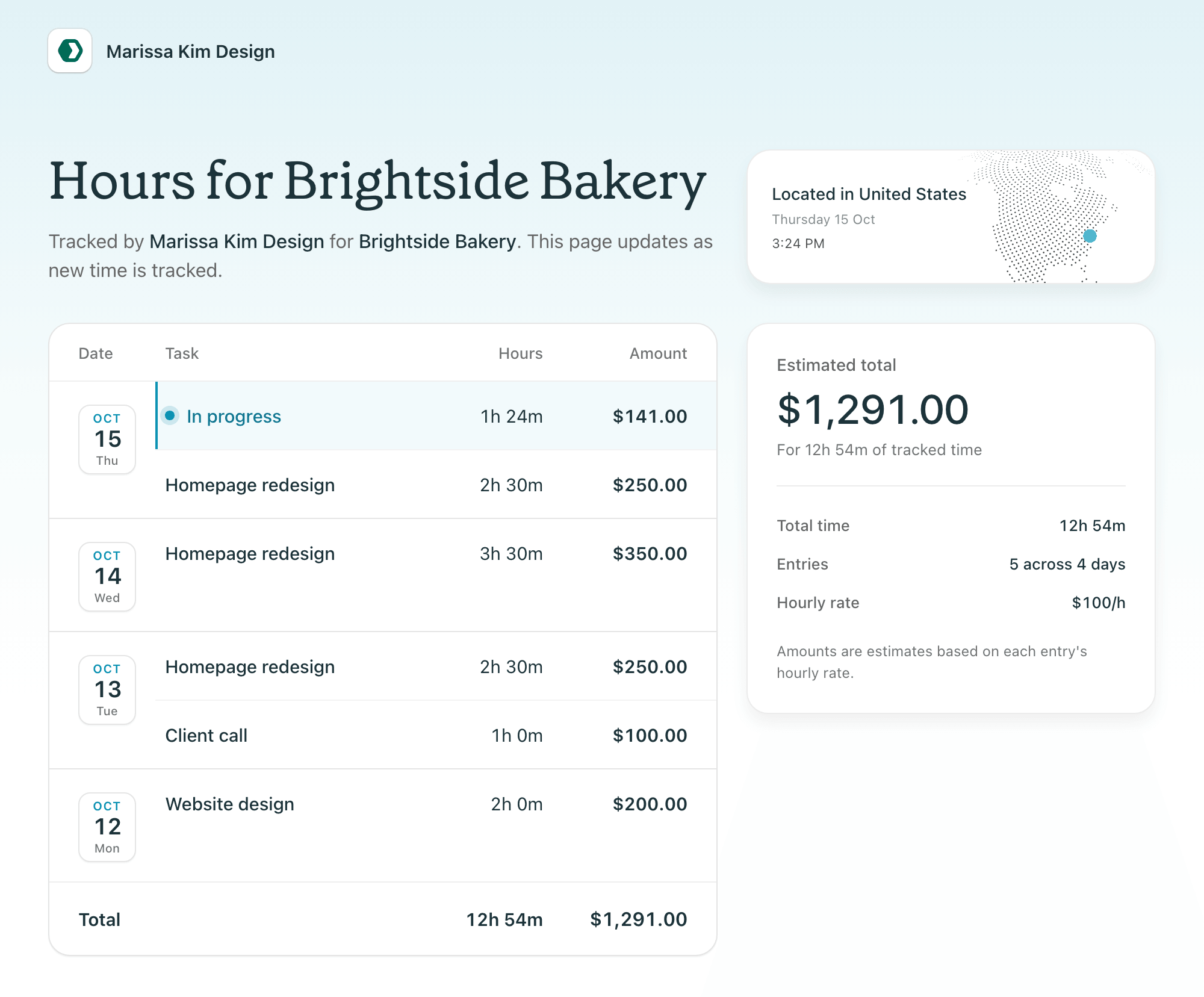Click For 12h 54m of tracked time
1204x997 pixels.
click(879, 450)
